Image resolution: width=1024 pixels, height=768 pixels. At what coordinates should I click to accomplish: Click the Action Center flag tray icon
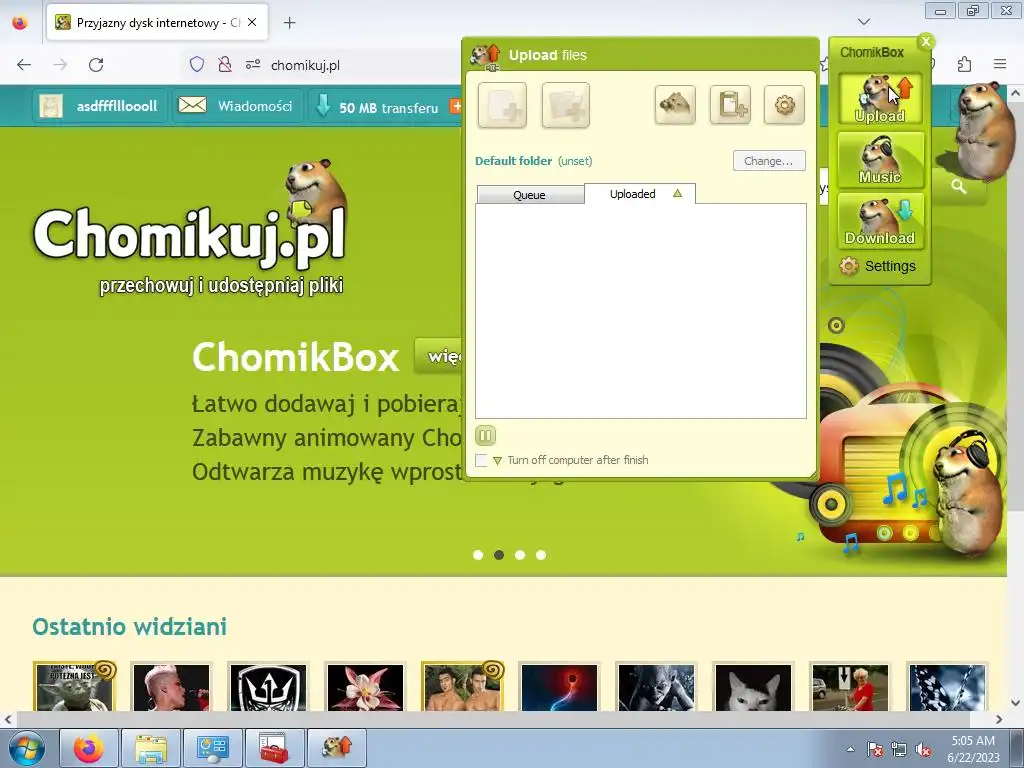point(874,750)
